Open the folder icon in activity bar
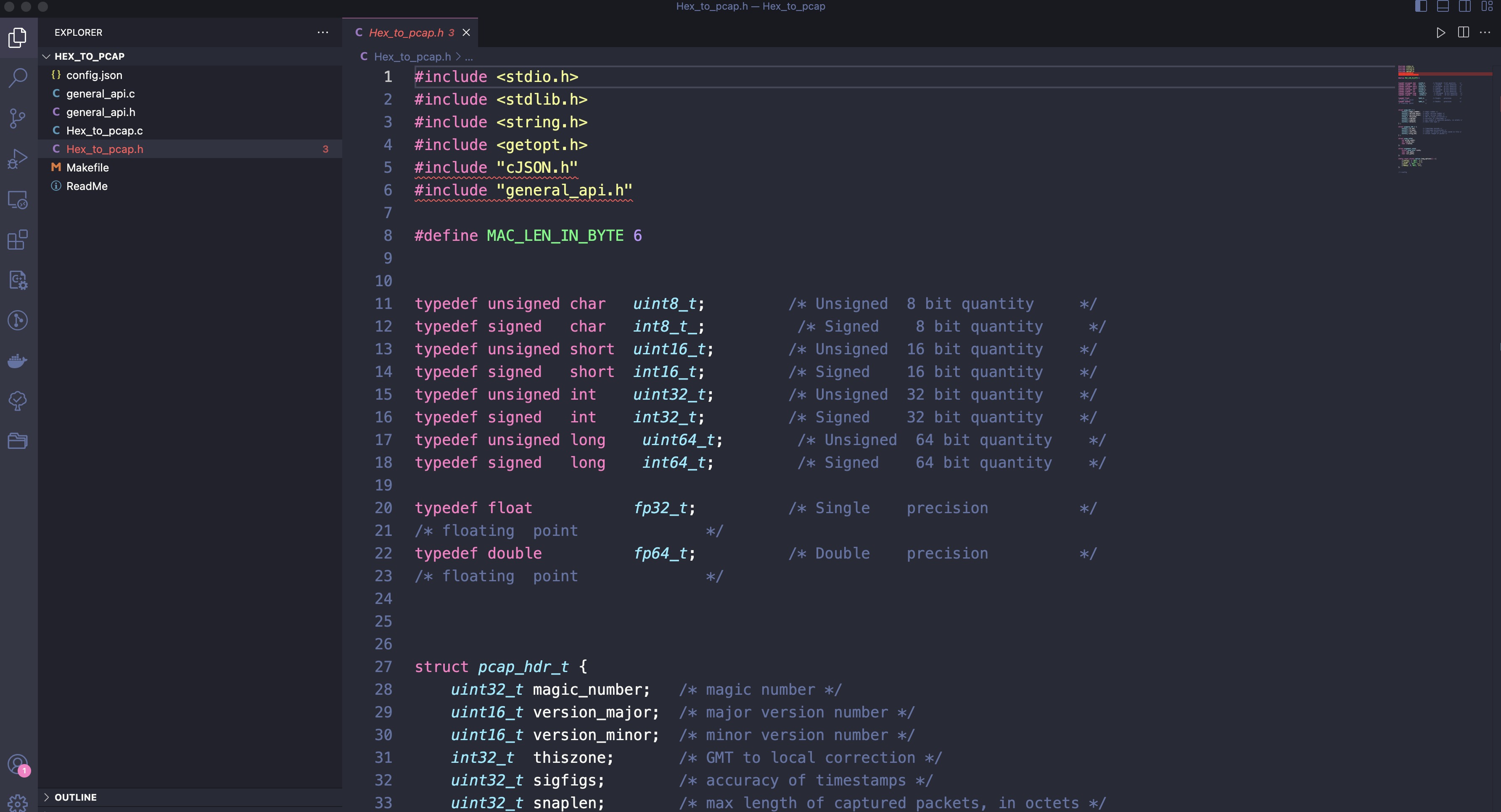 tap(18, 441)
